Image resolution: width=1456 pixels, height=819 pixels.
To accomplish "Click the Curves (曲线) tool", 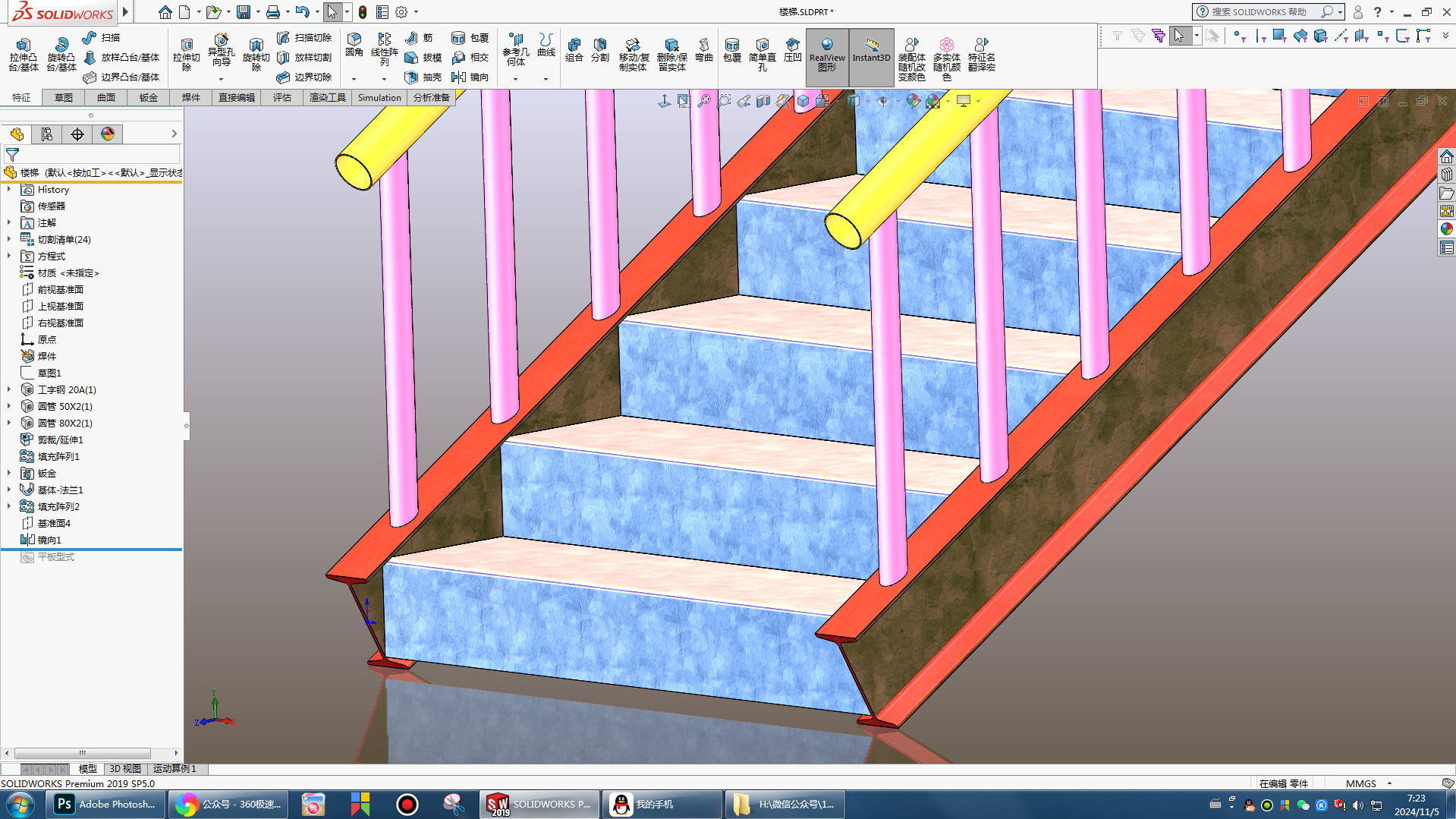I will 546,45.
